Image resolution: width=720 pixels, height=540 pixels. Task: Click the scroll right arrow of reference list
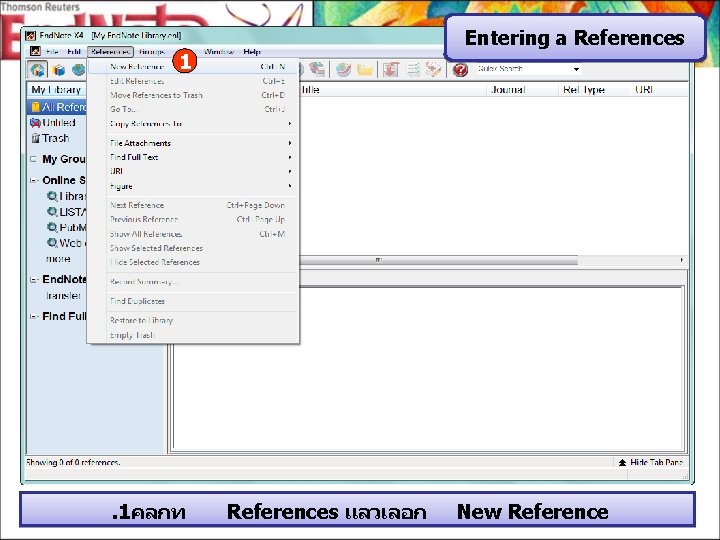pos(681,260)
